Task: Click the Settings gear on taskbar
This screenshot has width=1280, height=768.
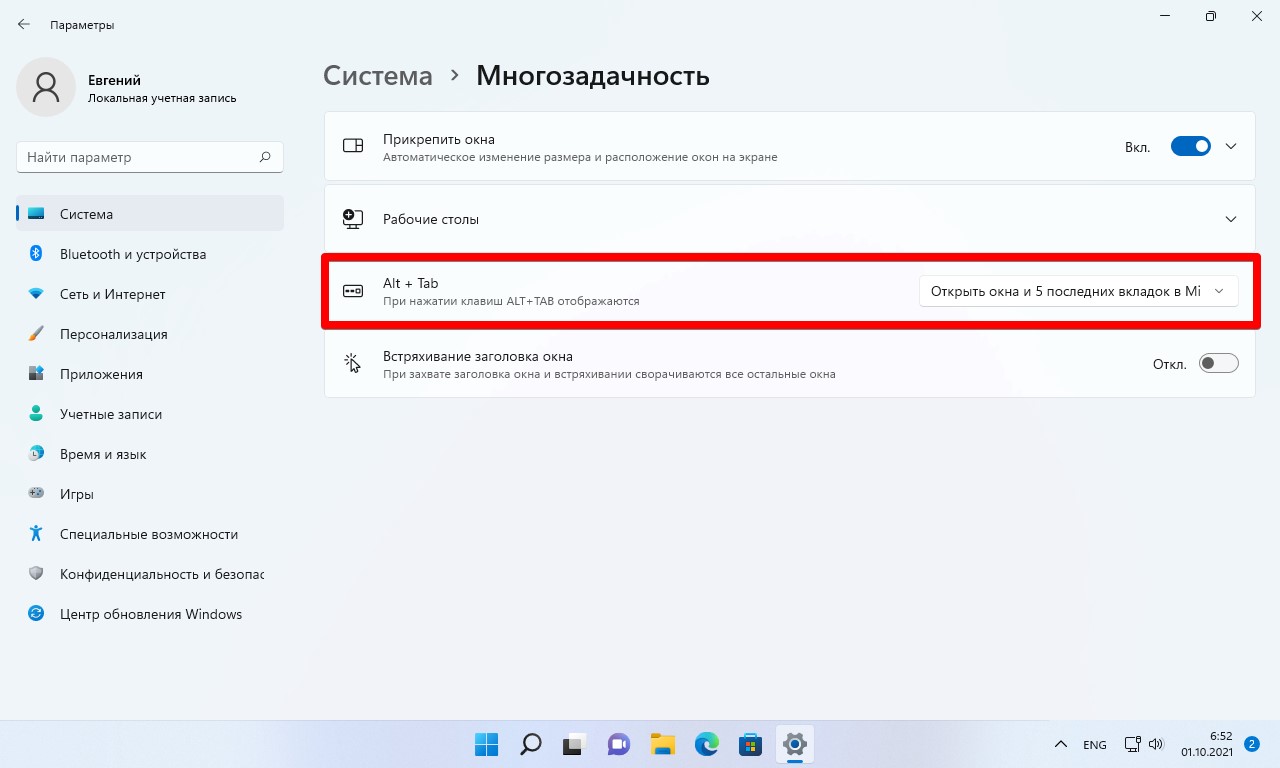Action: coord(795,744)
